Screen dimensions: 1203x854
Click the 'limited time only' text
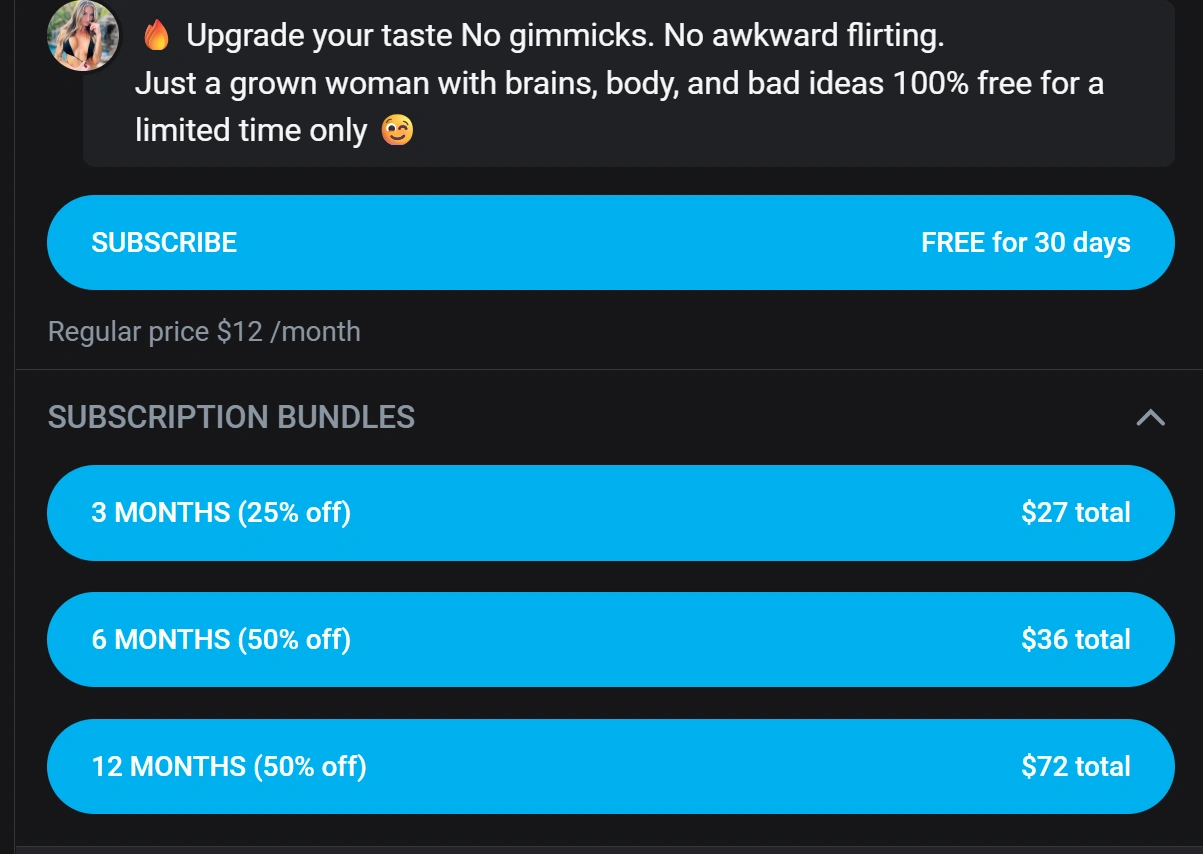coord(250,131)
